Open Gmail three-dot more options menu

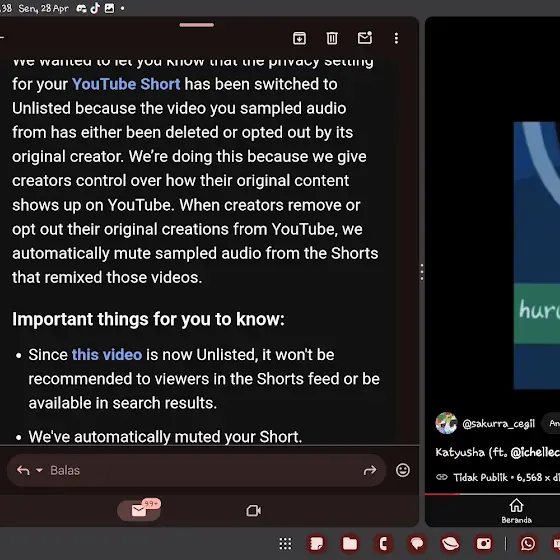396,38
